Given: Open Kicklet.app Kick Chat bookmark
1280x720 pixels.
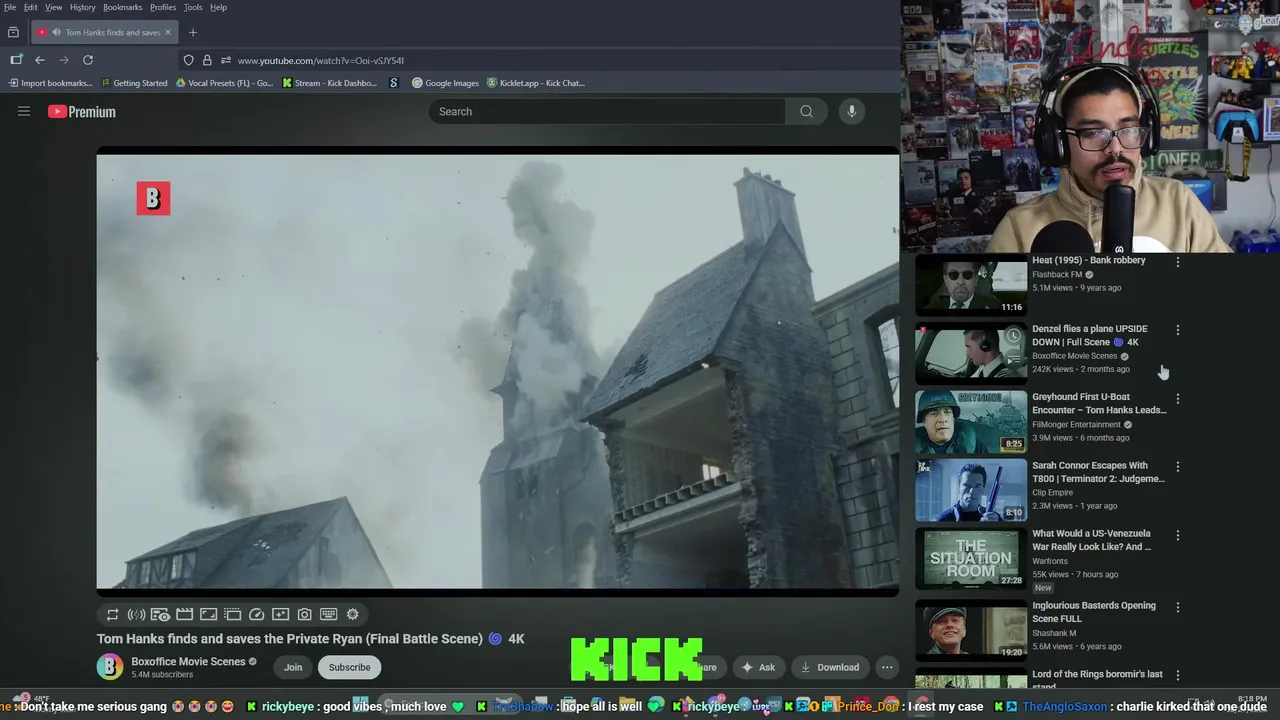Looking at the screenshot, I should [x=536, y=83].
